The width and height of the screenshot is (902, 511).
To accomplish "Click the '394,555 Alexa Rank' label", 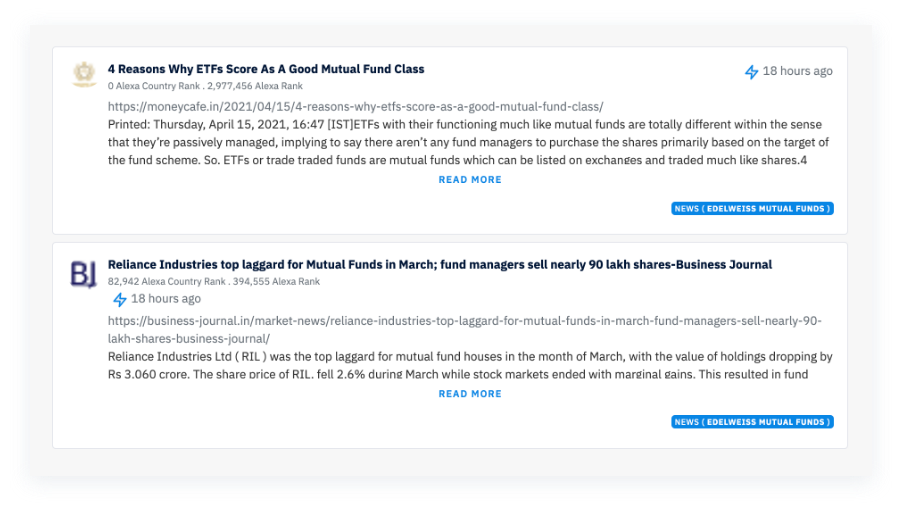I will 276,281.
